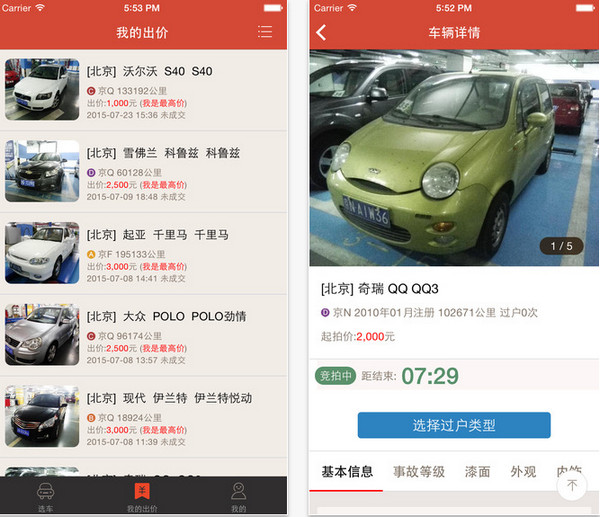Tap the WiFi icon in left status bar
The image size is (600, 517).
click(40, 8)
